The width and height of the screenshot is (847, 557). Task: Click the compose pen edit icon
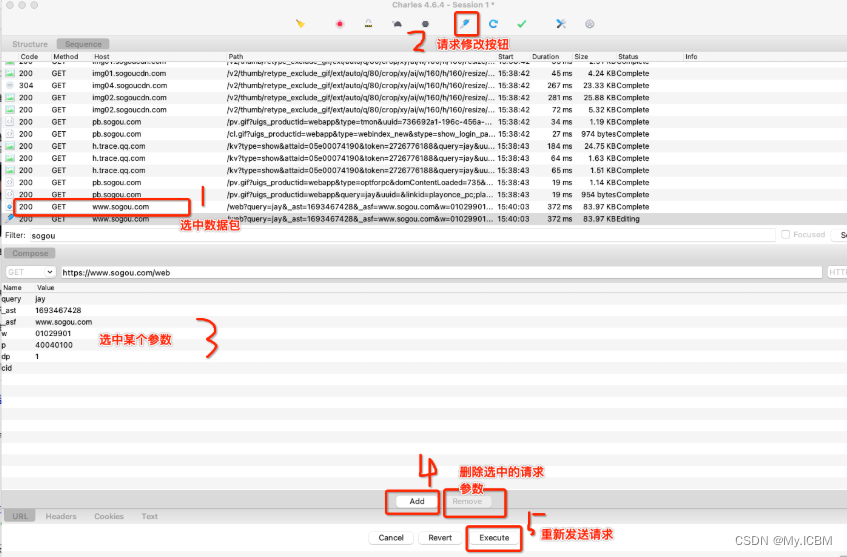(x=465, y=24)
